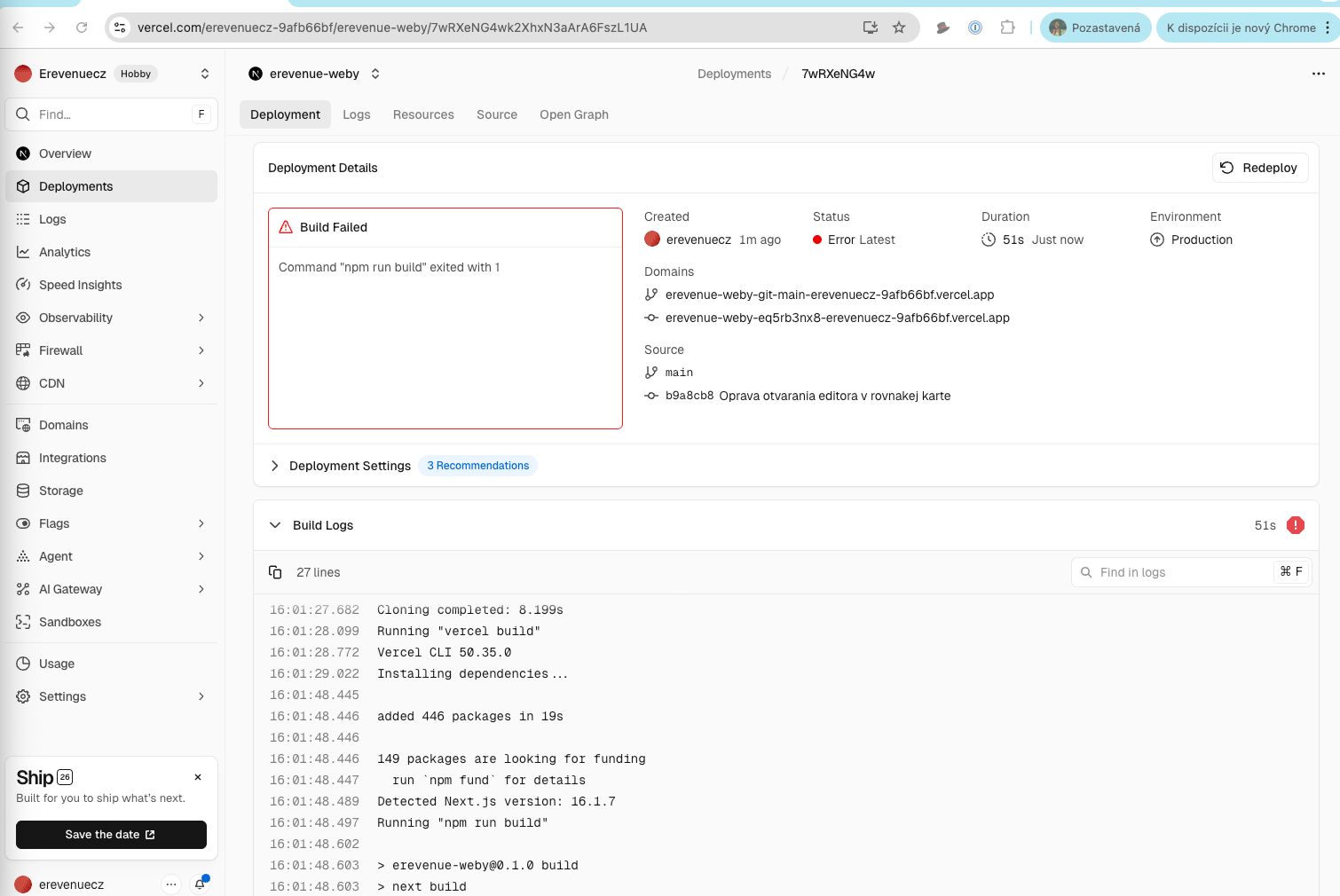Open the Chrome extensions puzzle icon
The height and width of the screenshot is (896, 1340).
pyautogui.click(x=1007, y=28)
